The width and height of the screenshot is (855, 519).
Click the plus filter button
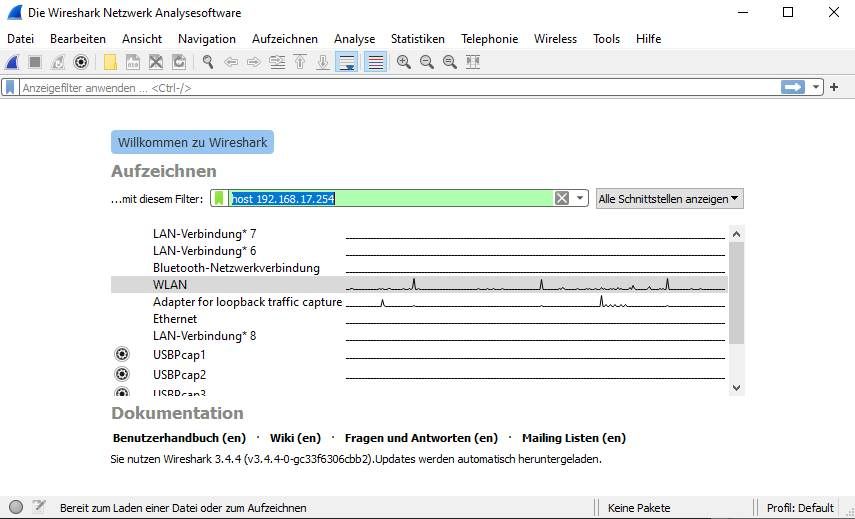click(x=834, y=87)
